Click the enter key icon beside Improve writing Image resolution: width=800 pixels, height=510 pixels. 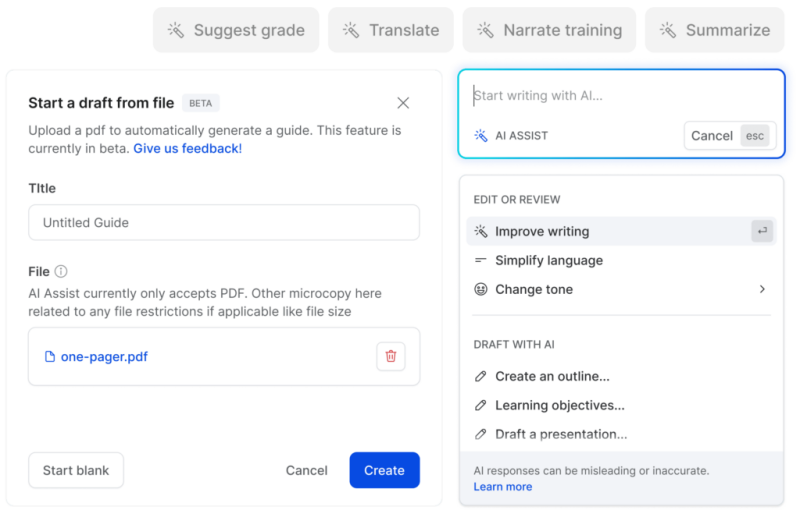pyautogui.click(x=762, y=231)
